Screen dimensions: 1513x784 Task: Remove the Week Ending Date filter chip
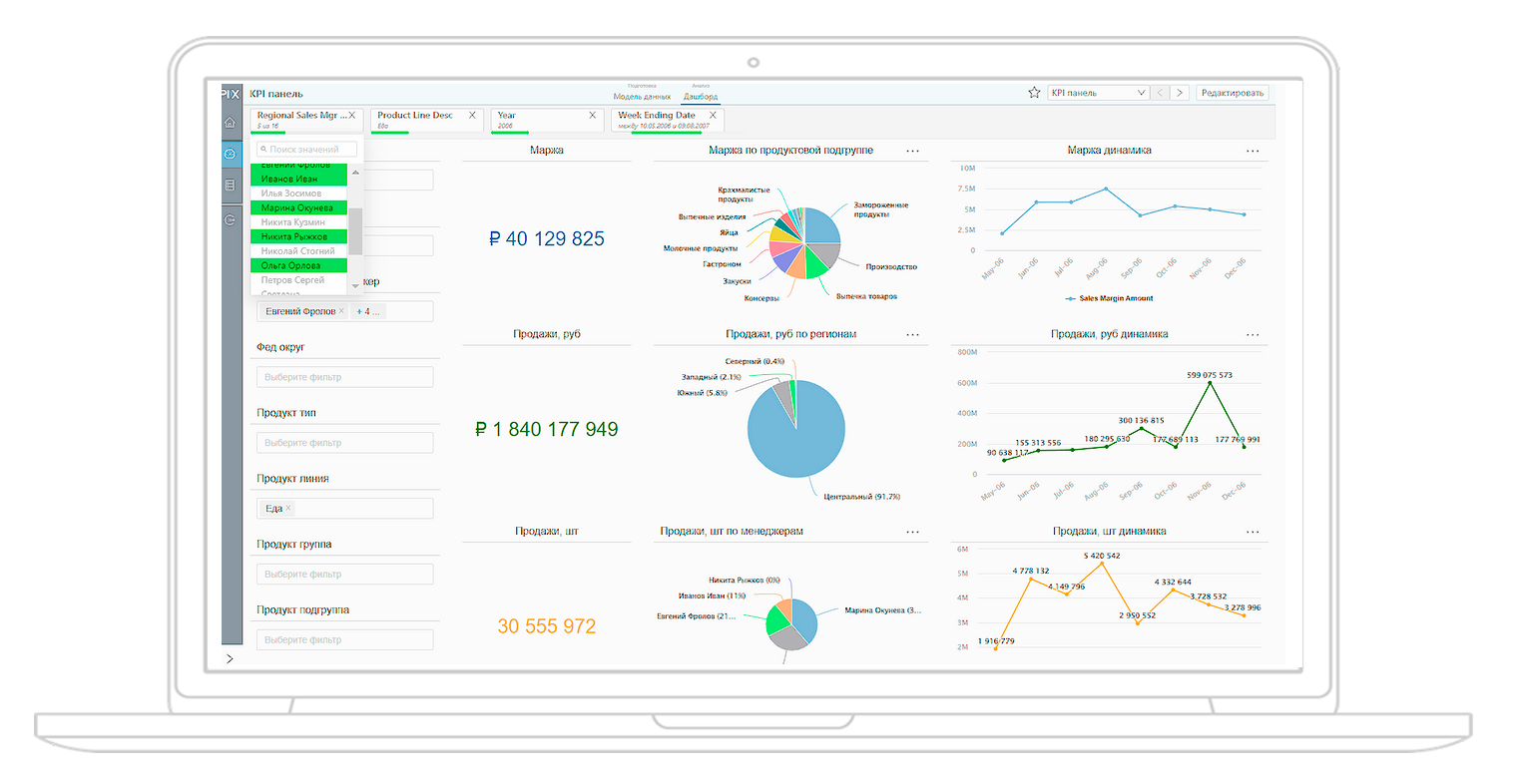pos(712,116)
